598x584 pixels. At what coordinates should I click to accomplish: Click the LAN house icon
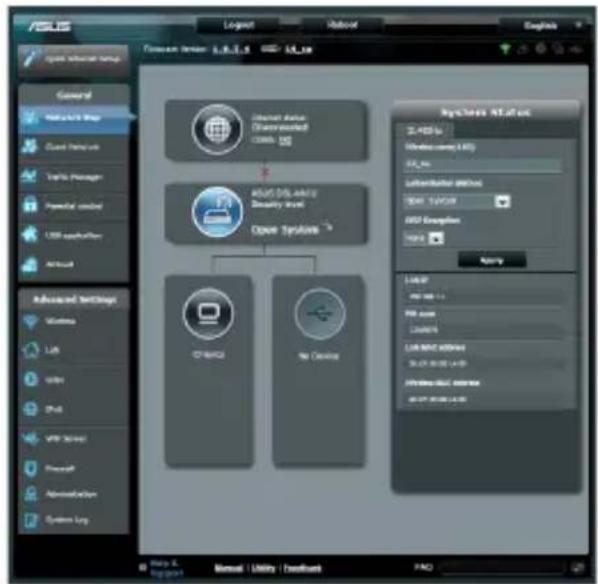pyautogui.click(x=31, y=350)
